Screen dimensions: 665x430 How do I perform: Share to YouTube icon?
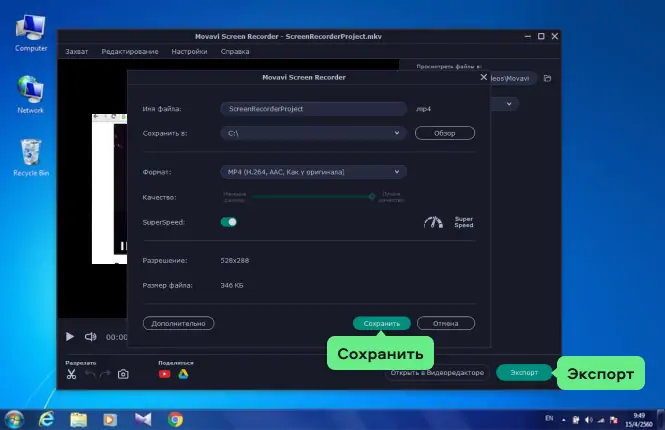pos(164,374)
